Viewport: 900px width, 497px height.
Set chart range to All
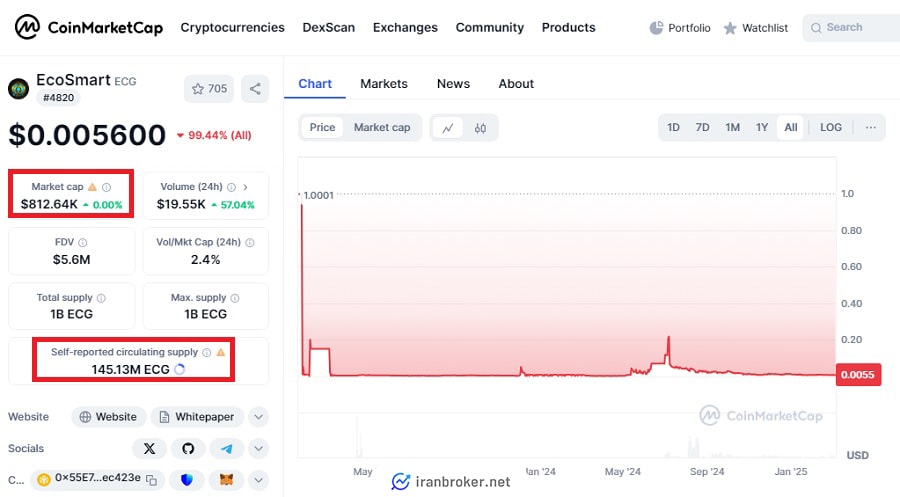point(791,127)
